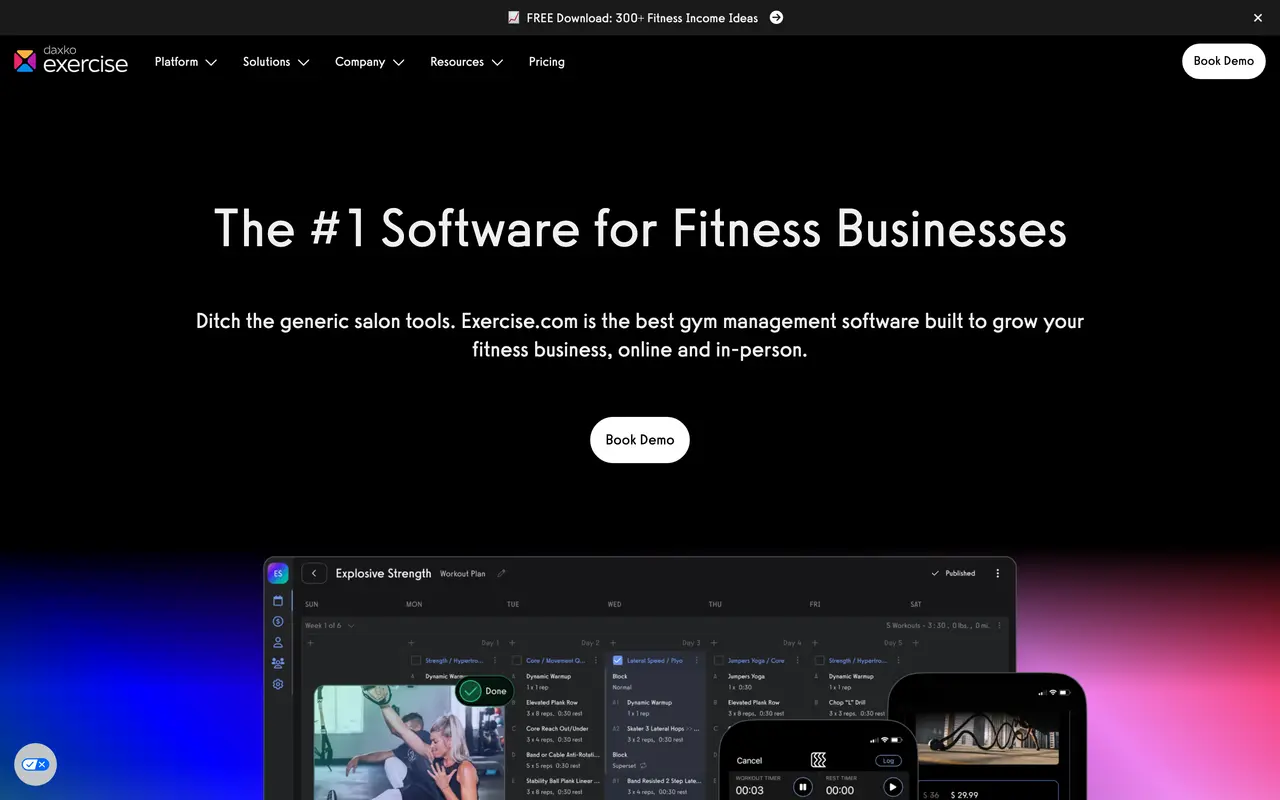
Task: Expand the Week 1 of 6 dropdown
Action: (x=330, y=626)
